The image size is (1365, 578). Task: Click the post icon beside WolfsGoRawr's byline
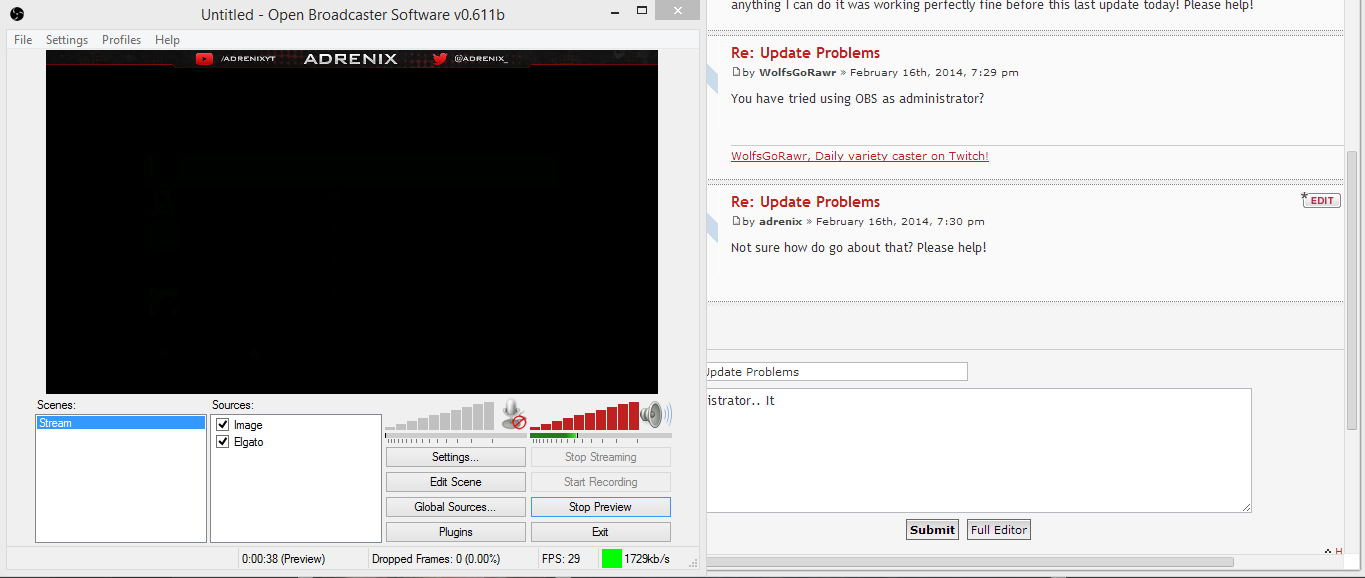pyautogui.click(x=736, y=73)
